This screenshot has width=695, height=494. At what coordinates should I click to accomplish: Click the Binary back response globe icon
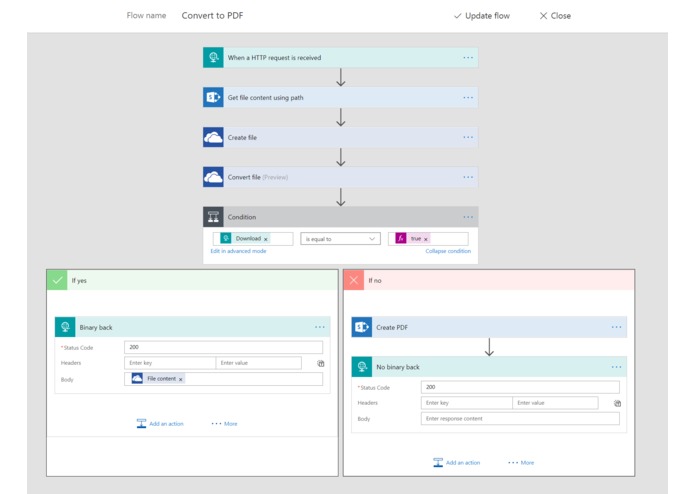tap(65, 327)
